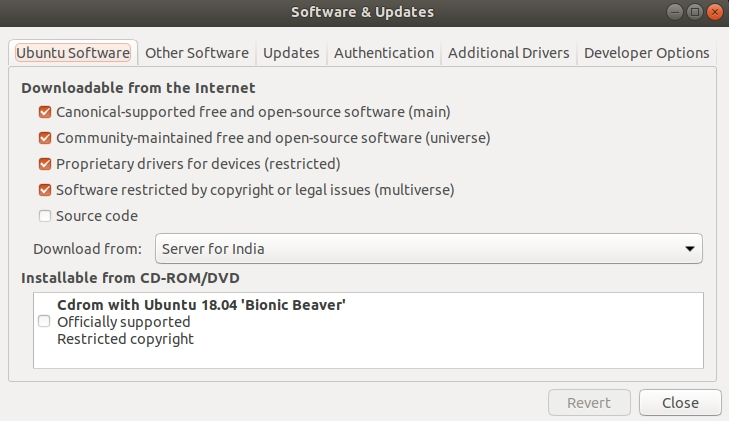Close window using red titlebar icon
The height and width of the screenshot is (421, 729).
715,12
